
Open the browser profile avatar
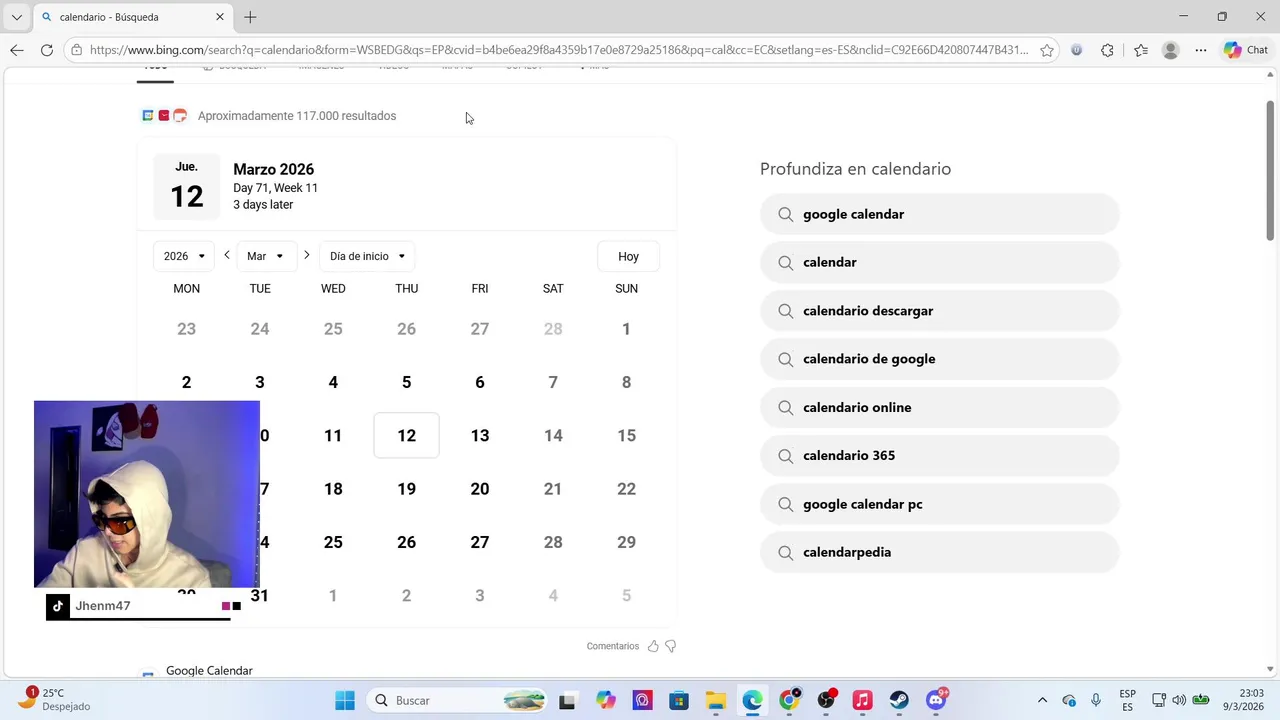click(1171, 50)
